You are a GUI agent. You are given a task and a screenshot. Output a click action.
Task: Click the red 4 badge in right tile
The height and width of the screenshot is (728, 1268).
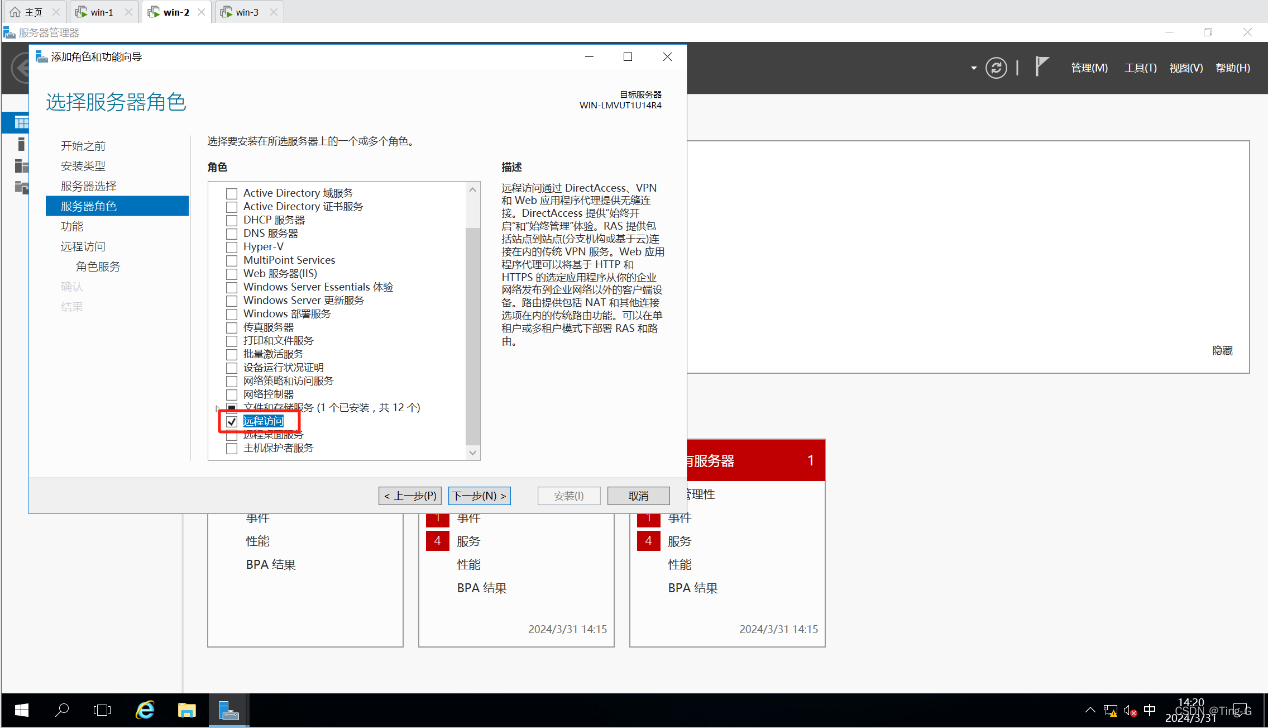tap(649, 541)
